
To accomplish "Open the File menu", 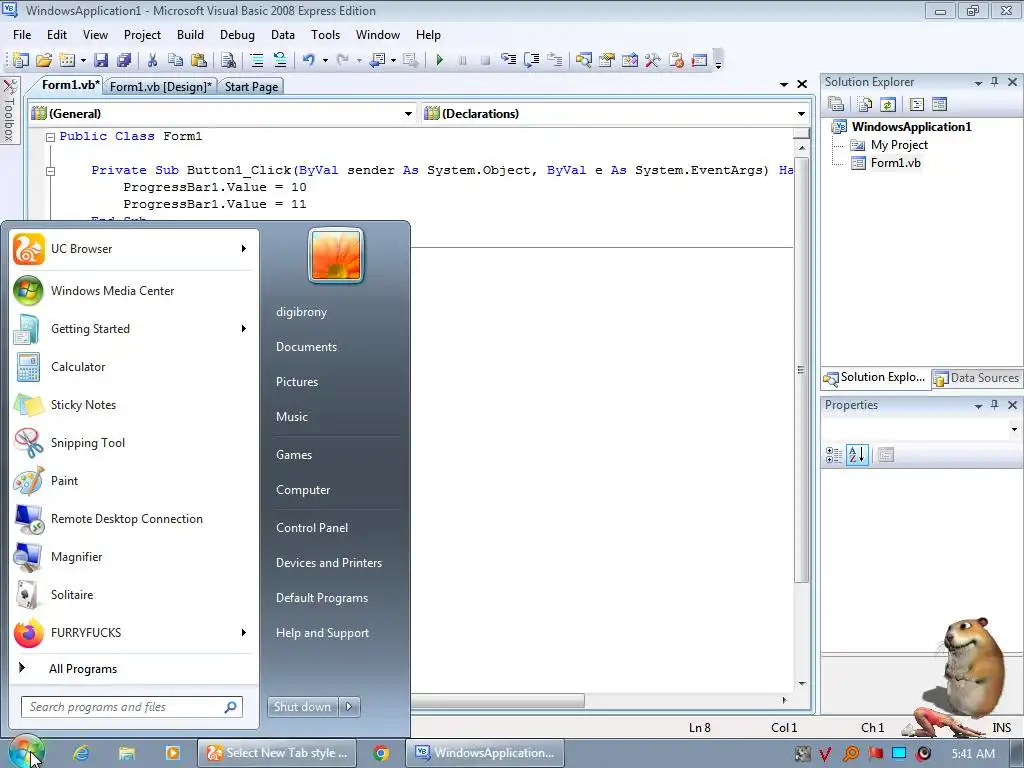I will point(22,35).
